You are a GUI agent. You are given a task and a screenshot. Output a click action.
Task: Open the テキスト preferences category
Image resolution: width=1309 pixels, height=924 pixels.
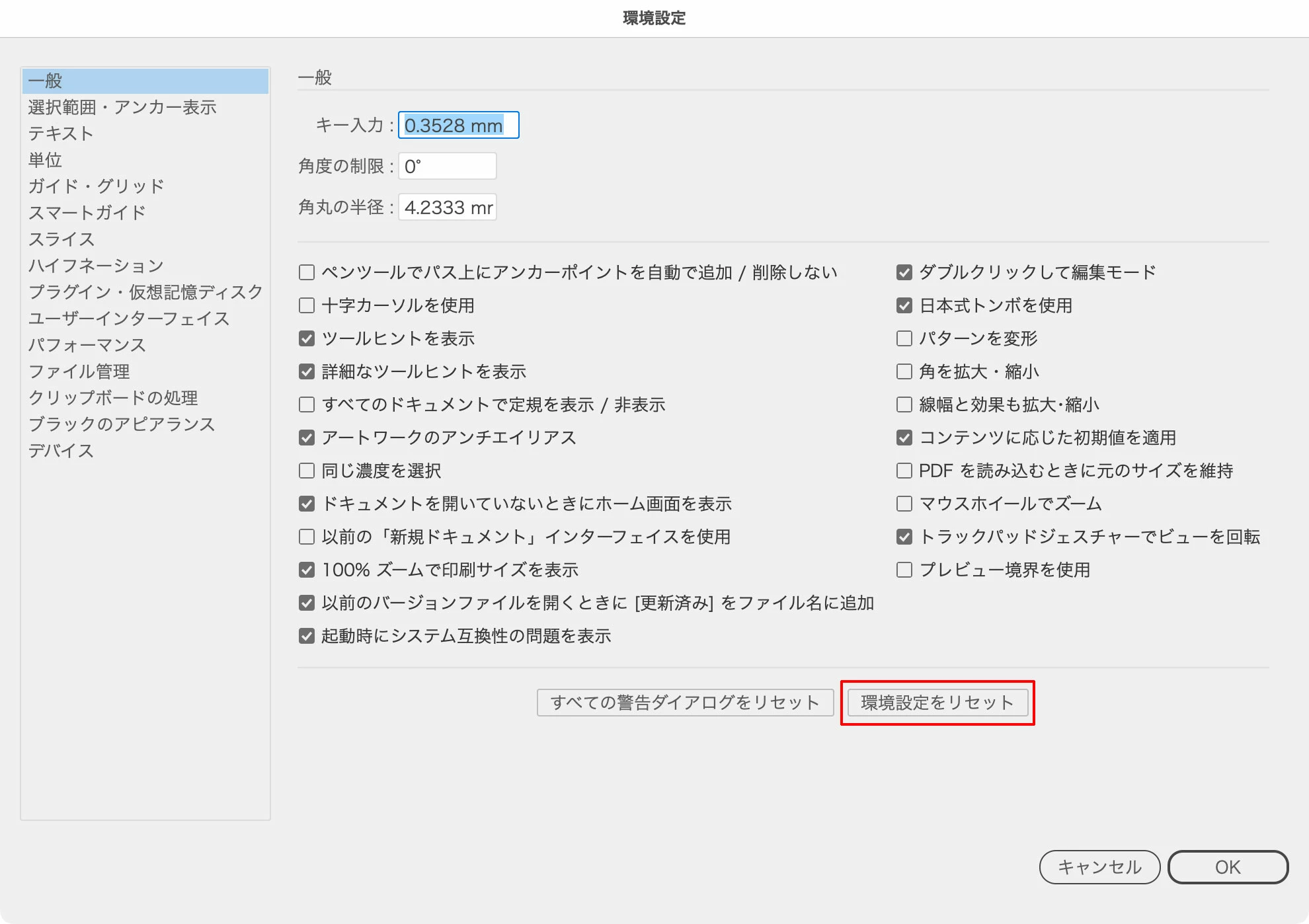(x=61, y=134)
